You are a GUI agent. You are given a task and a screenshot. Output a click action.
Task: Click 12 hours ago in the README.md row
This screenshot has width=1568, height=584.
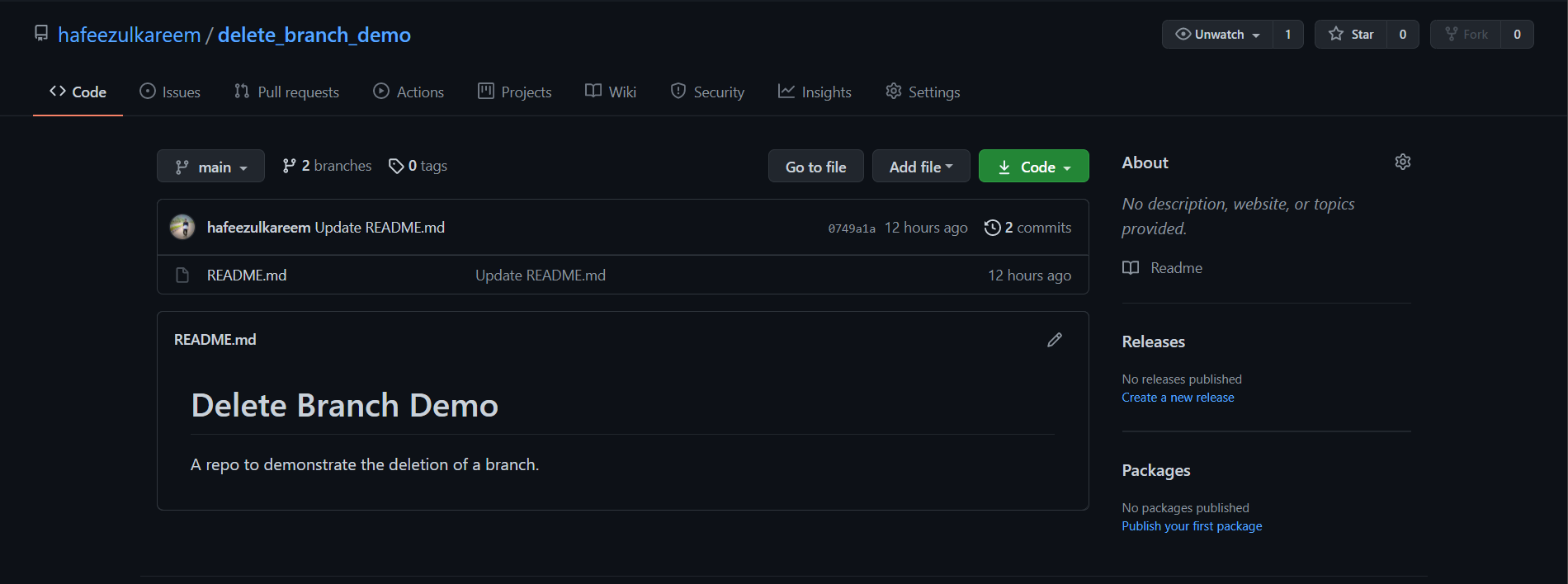(1030, 276)
